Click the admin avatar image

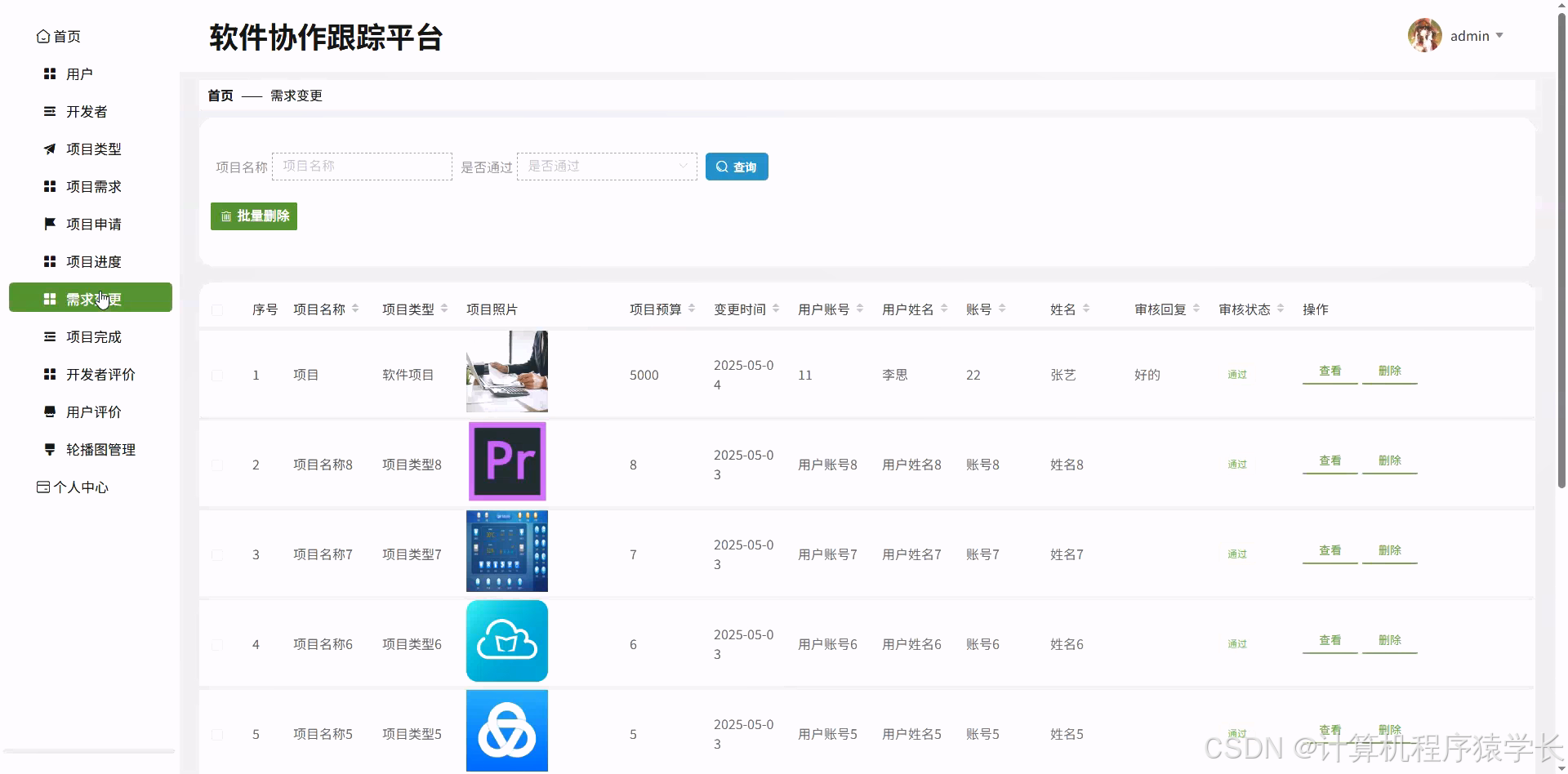1424,35
